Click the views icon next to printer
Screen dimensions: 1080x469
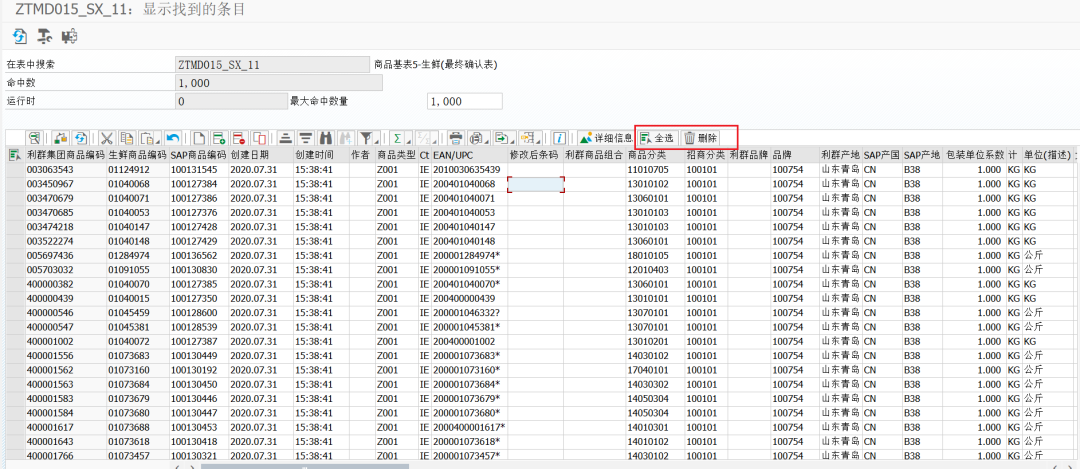[x=476, y=138]
